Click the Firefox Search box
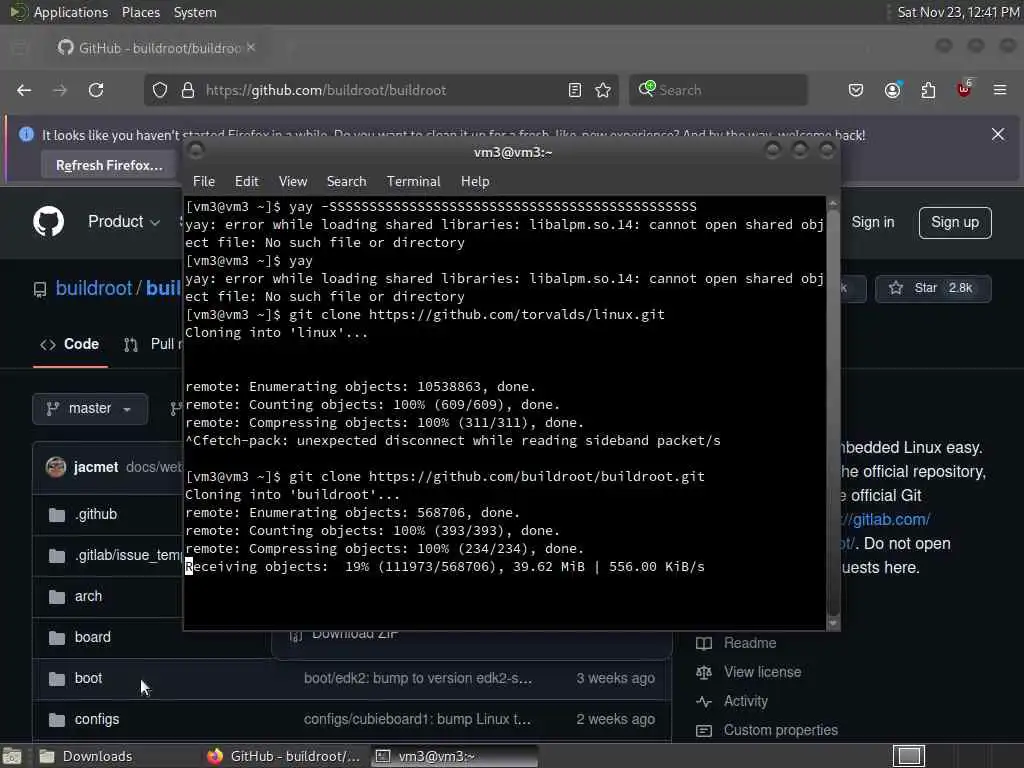This screenshot has height=768, width=1024. 718,90
